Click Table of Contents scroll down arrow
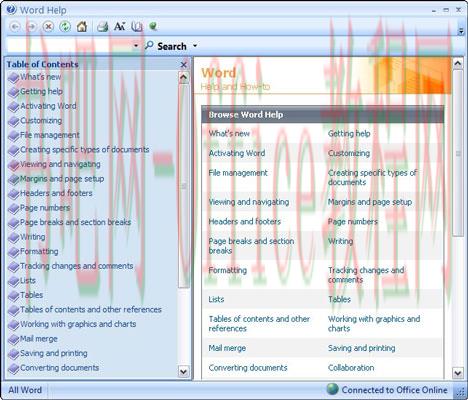 [x=184, y=371]
